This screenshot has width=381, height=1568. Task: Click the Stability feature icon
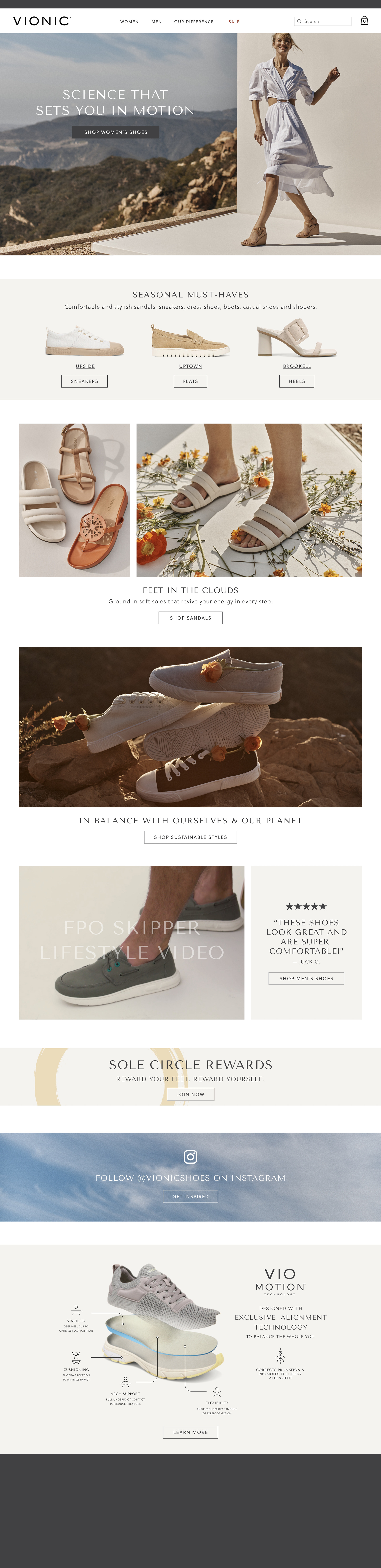tap(76, 1311)
